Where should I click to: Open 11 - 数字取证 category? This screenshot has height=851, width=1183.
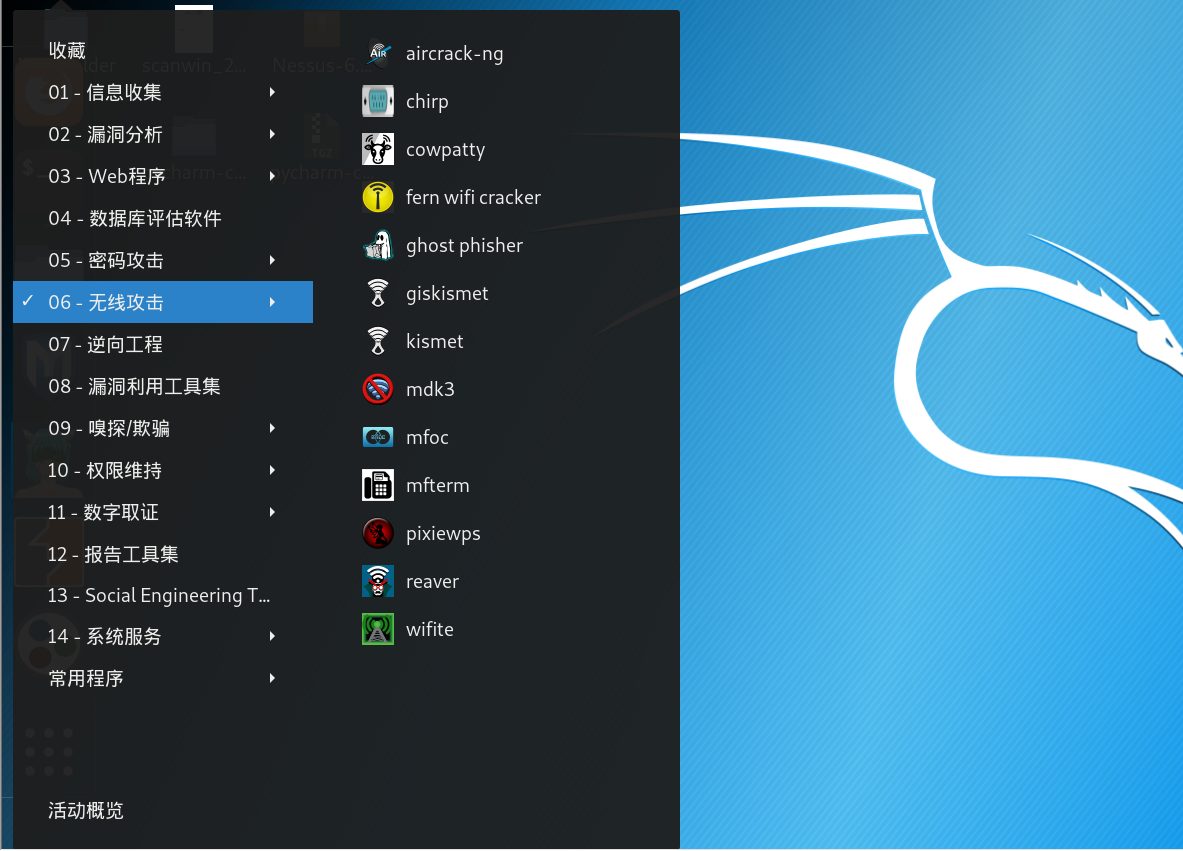(x=163, y=512)
